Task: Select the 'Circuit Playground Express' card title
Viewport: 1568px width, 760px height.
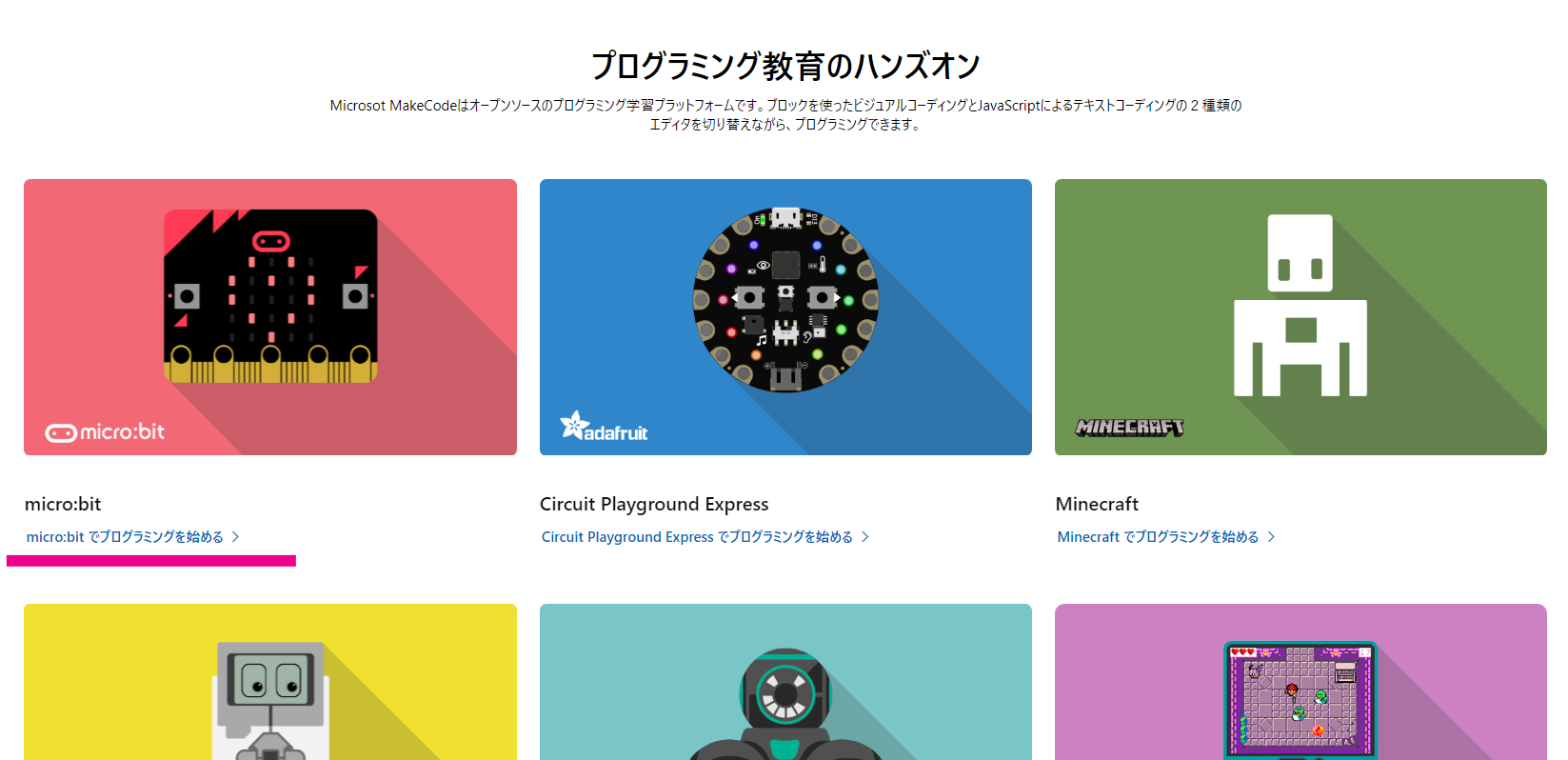Action: coord(654,504)
